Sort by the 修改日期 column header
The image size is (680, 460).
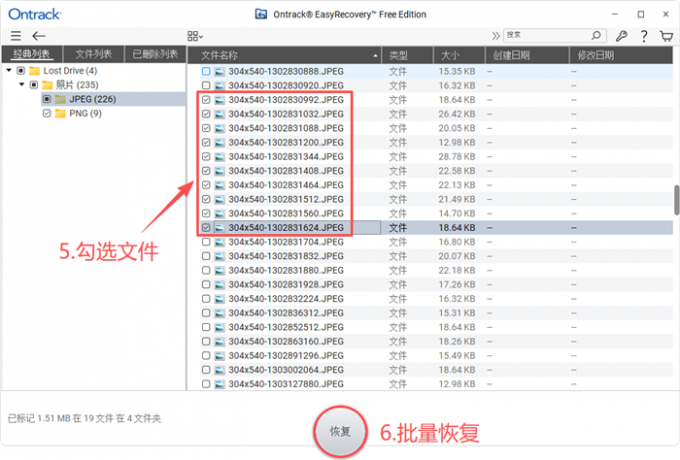click(x=620, y=55)
